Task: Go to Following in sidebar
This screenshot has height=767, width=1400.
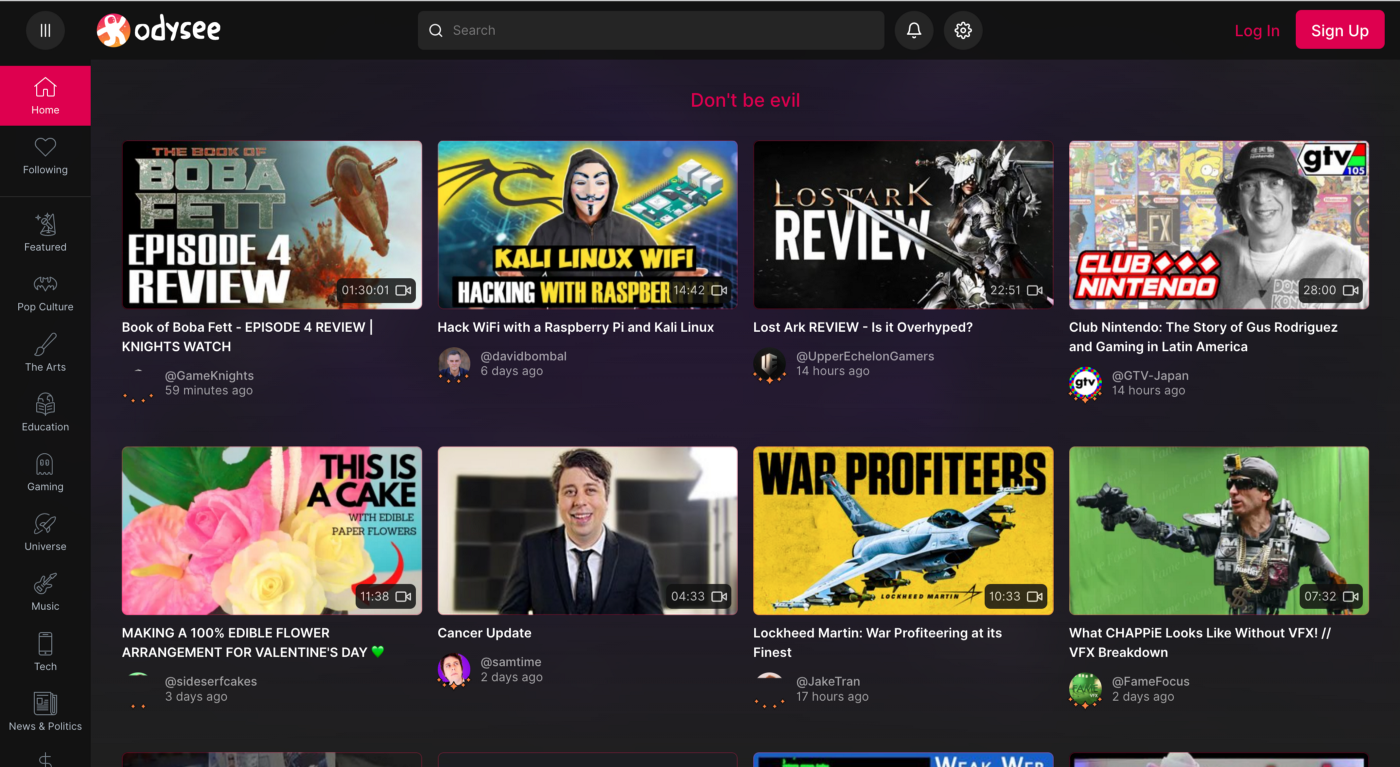Action: [x=45, y=156]
